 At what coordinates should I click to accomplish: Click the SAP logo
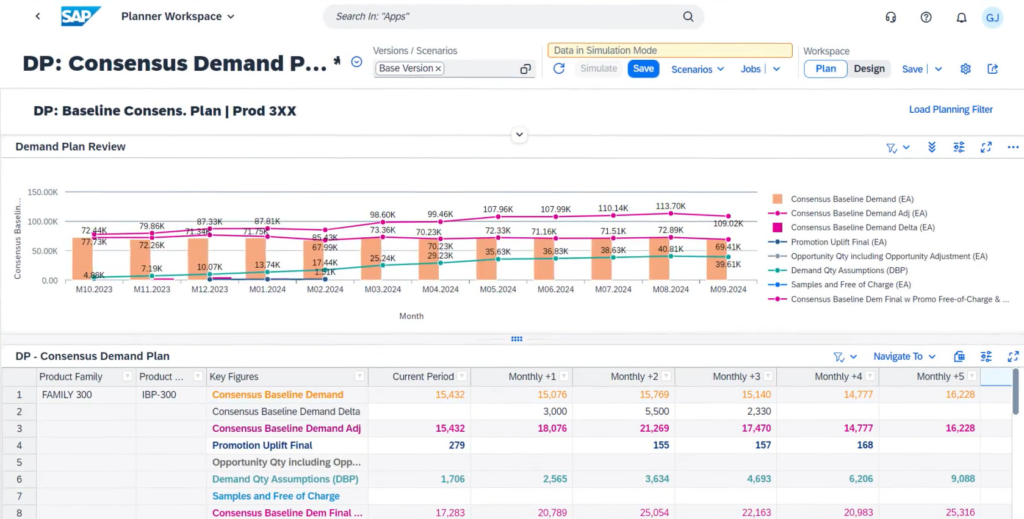(81, 16)
